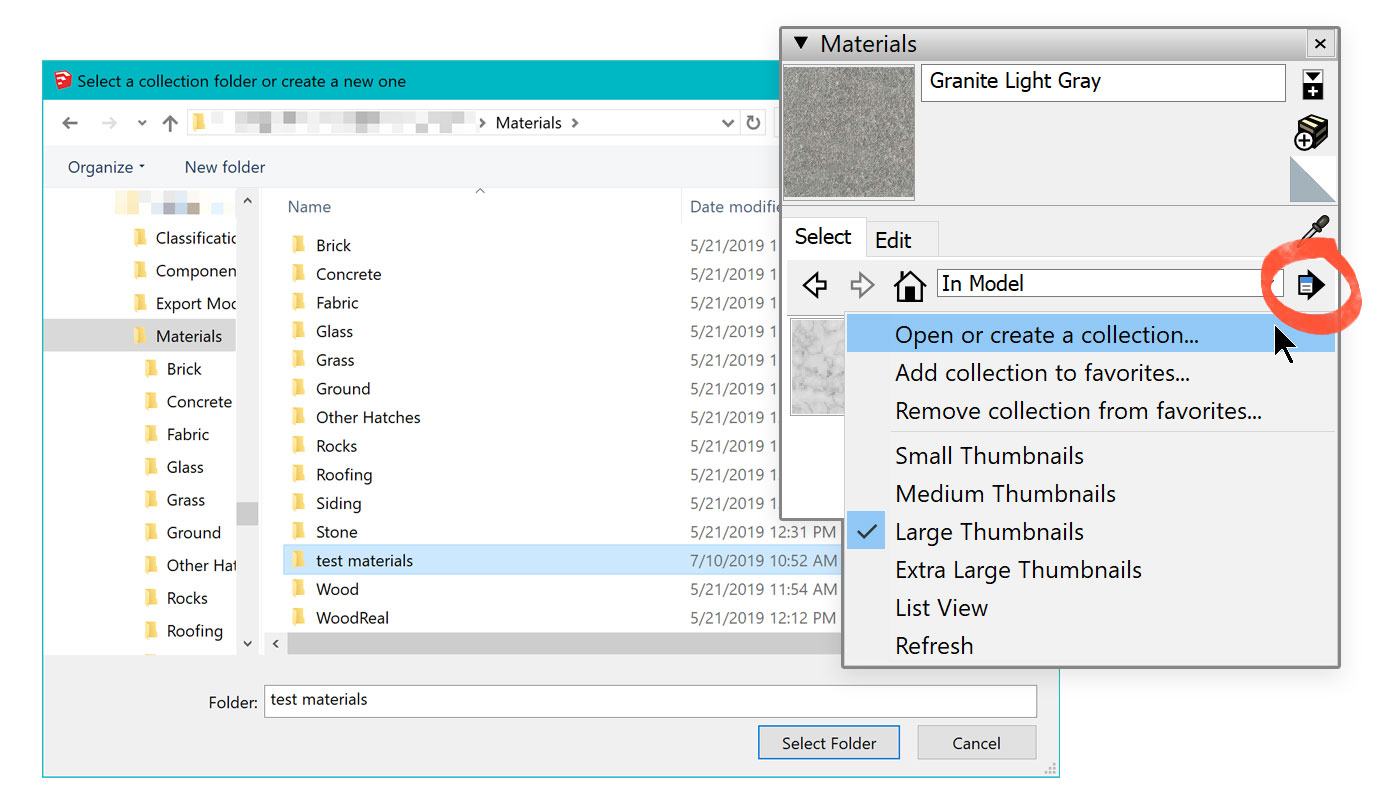The image size is (1380, 800).
Task: Click the file dialog Up arrow
Action: click(170, 123)
